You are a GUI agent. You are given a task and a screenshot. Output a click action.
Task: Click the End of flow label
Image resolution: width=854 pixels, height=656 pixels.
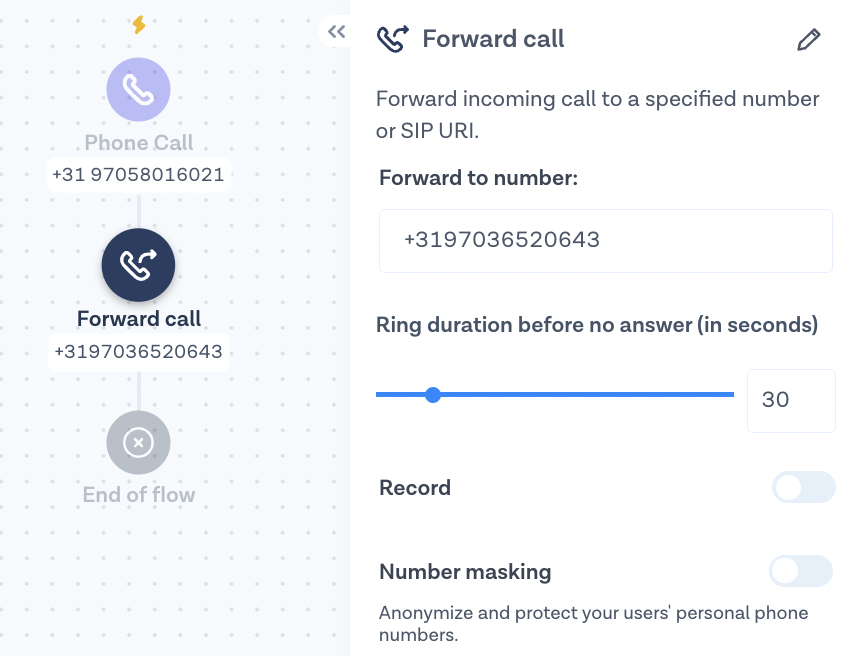[138, 495]
